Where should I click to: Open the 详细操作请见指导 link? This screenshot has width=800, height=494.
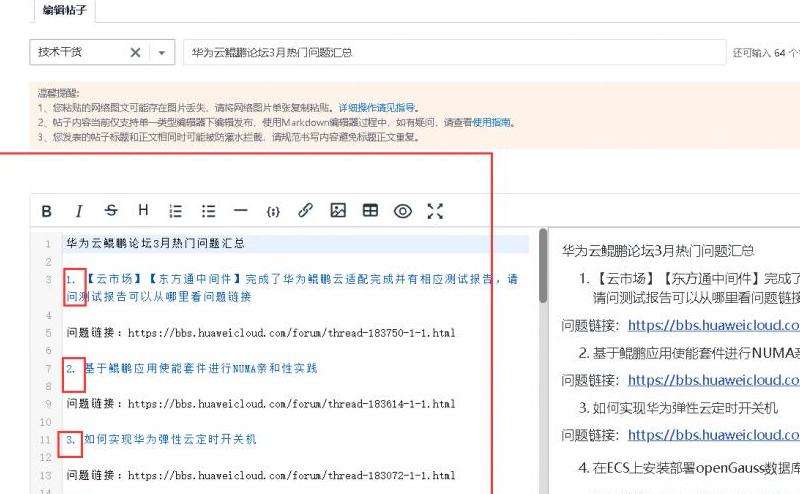pyautogui.click(x=377, y=108)
